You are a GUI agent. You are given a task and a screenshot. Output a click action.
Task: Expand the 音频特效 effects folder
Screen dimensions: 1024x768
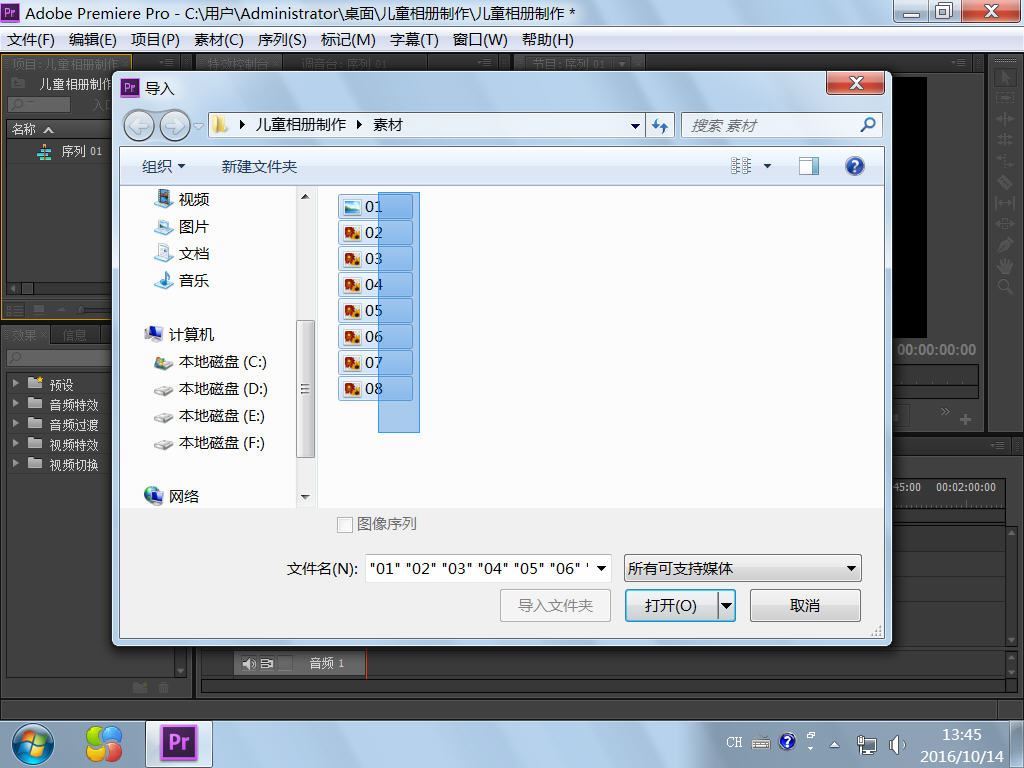coord(15,404)
